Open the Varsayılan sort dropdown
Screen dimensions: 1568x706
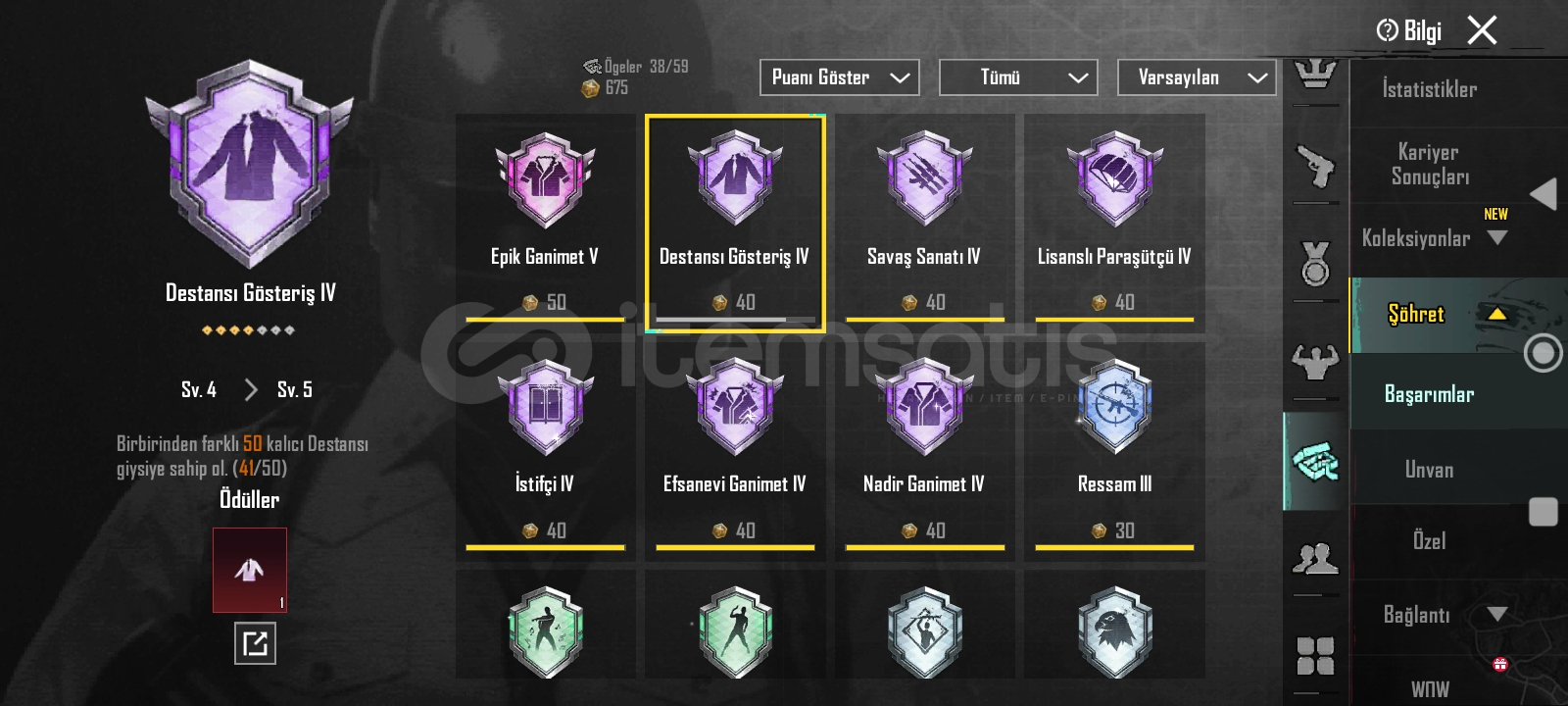[x=1197, y=77]
